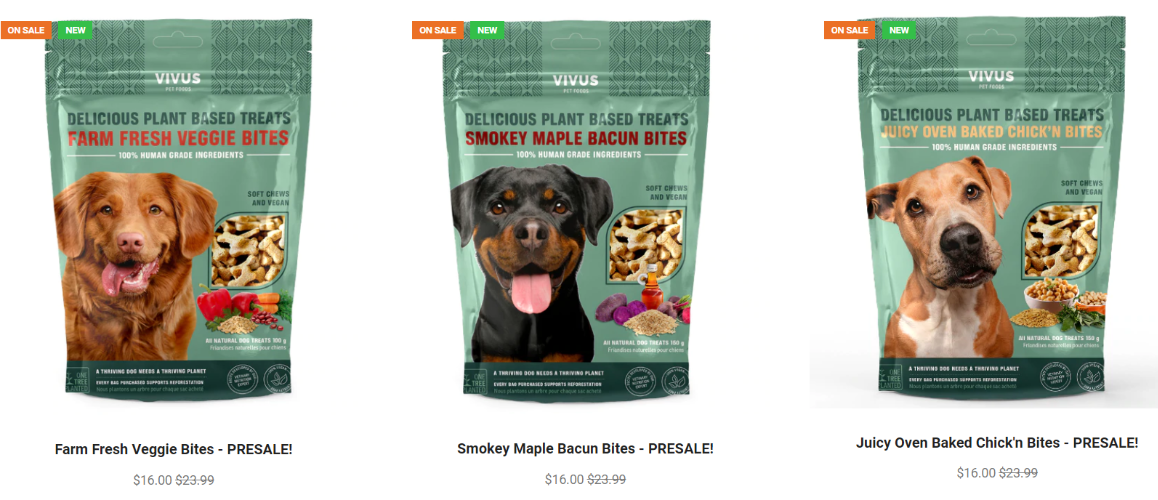Open the Smokey Maple Bacun Bites - PRESALE! link

pos(585,448)
